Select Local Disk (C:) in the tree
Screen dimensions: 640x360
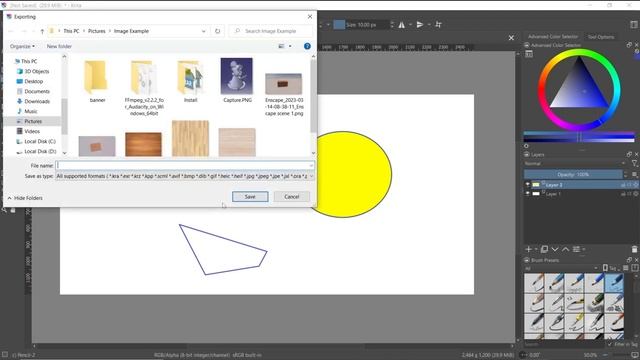coord(40,141)
